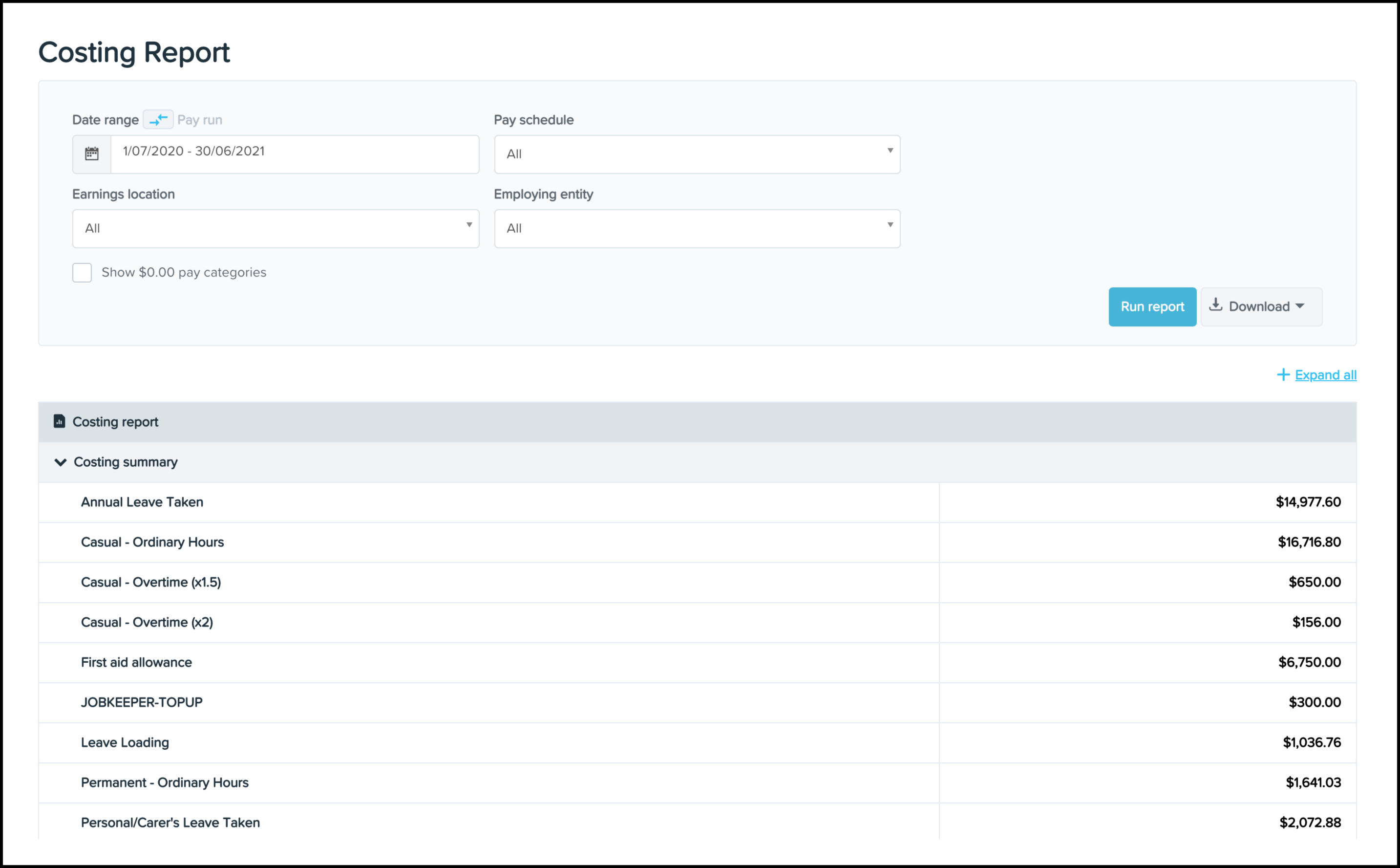Viewport: 1400px width, 868px height.
Task: Open the Earnings location dropdown
Action: (276, 228)
